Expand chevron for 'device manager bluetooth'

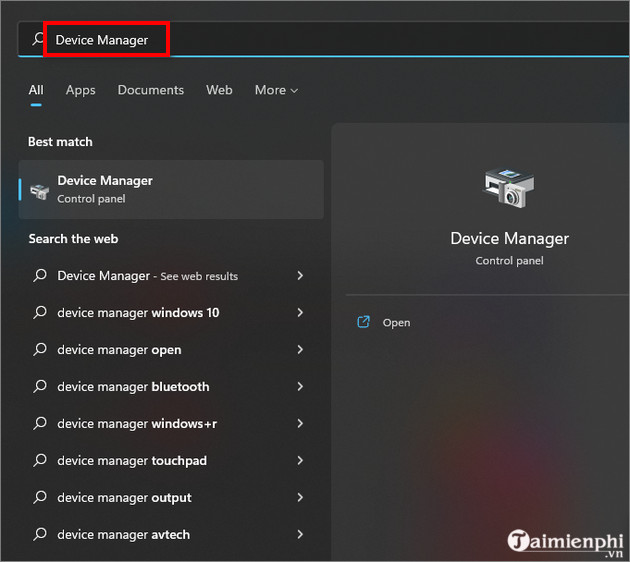tap(300, 386)
